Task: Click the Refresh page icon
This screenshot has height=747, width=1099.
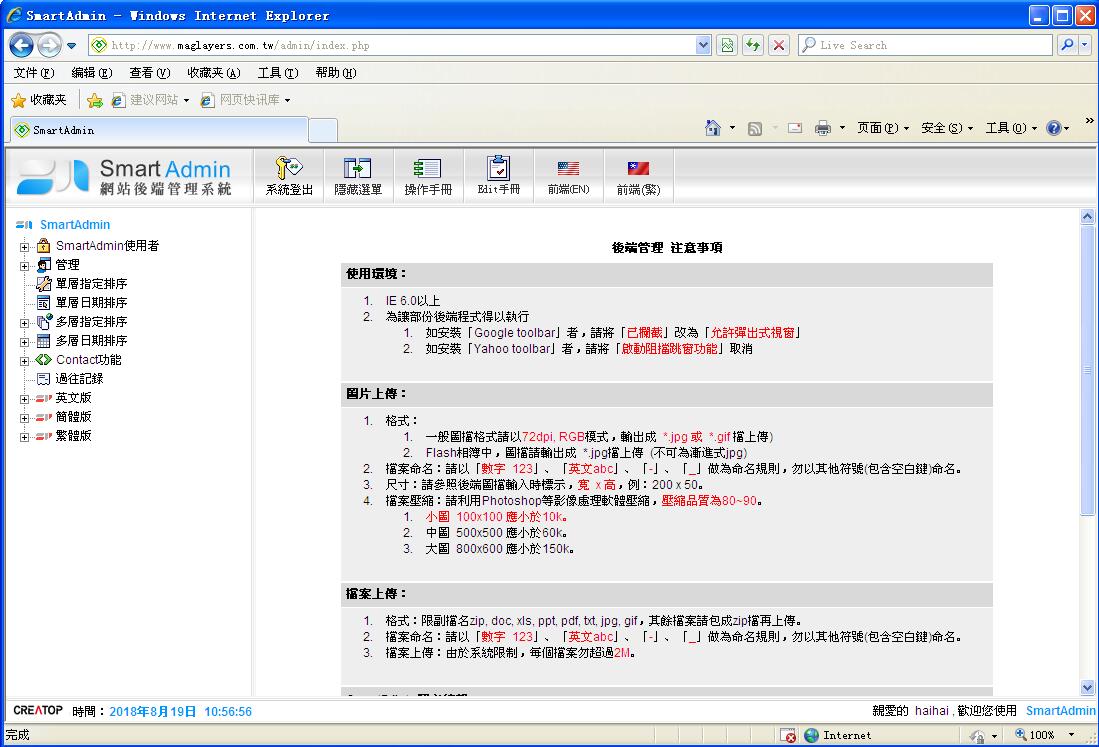Action: tap(753, 46)
